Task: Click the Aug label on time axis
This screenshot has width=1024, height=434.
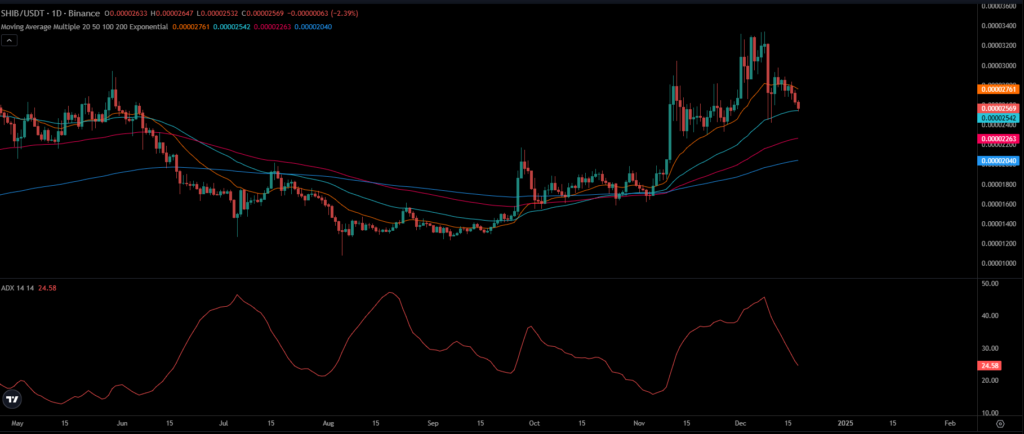Action: (329, 423)
